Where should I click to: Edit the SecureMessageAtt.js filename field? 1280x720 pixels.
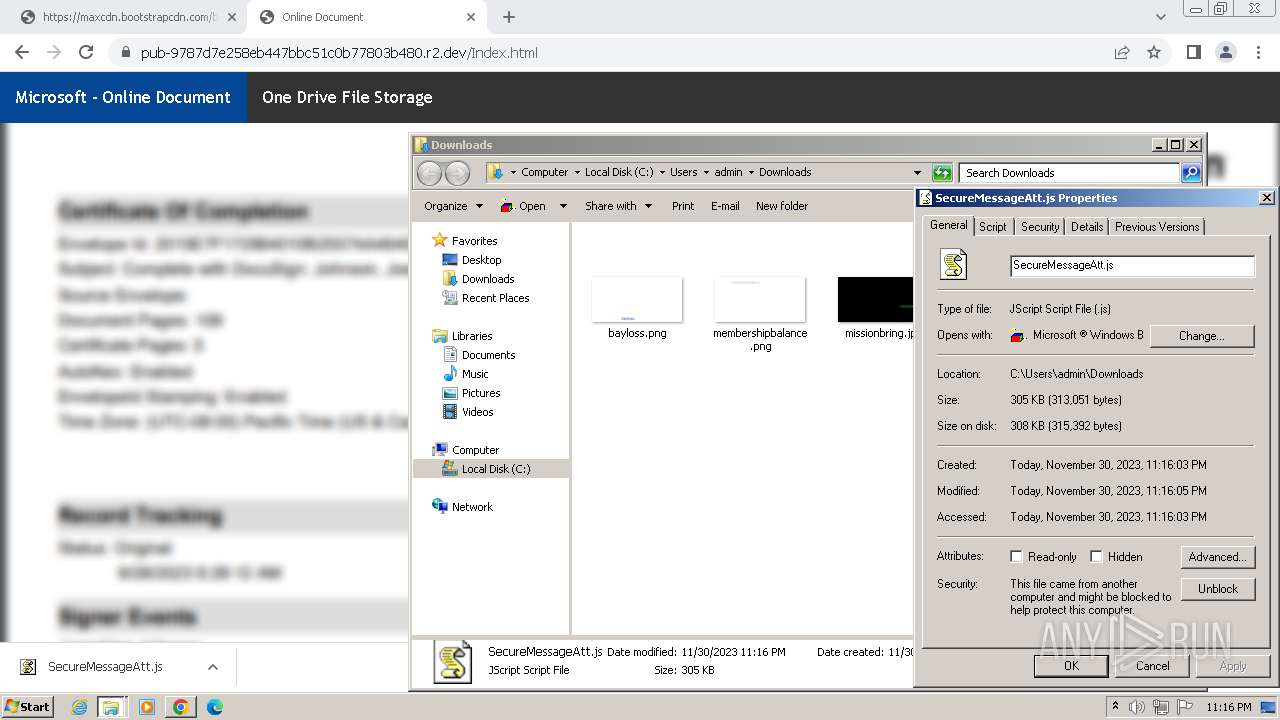point(1132,266)
